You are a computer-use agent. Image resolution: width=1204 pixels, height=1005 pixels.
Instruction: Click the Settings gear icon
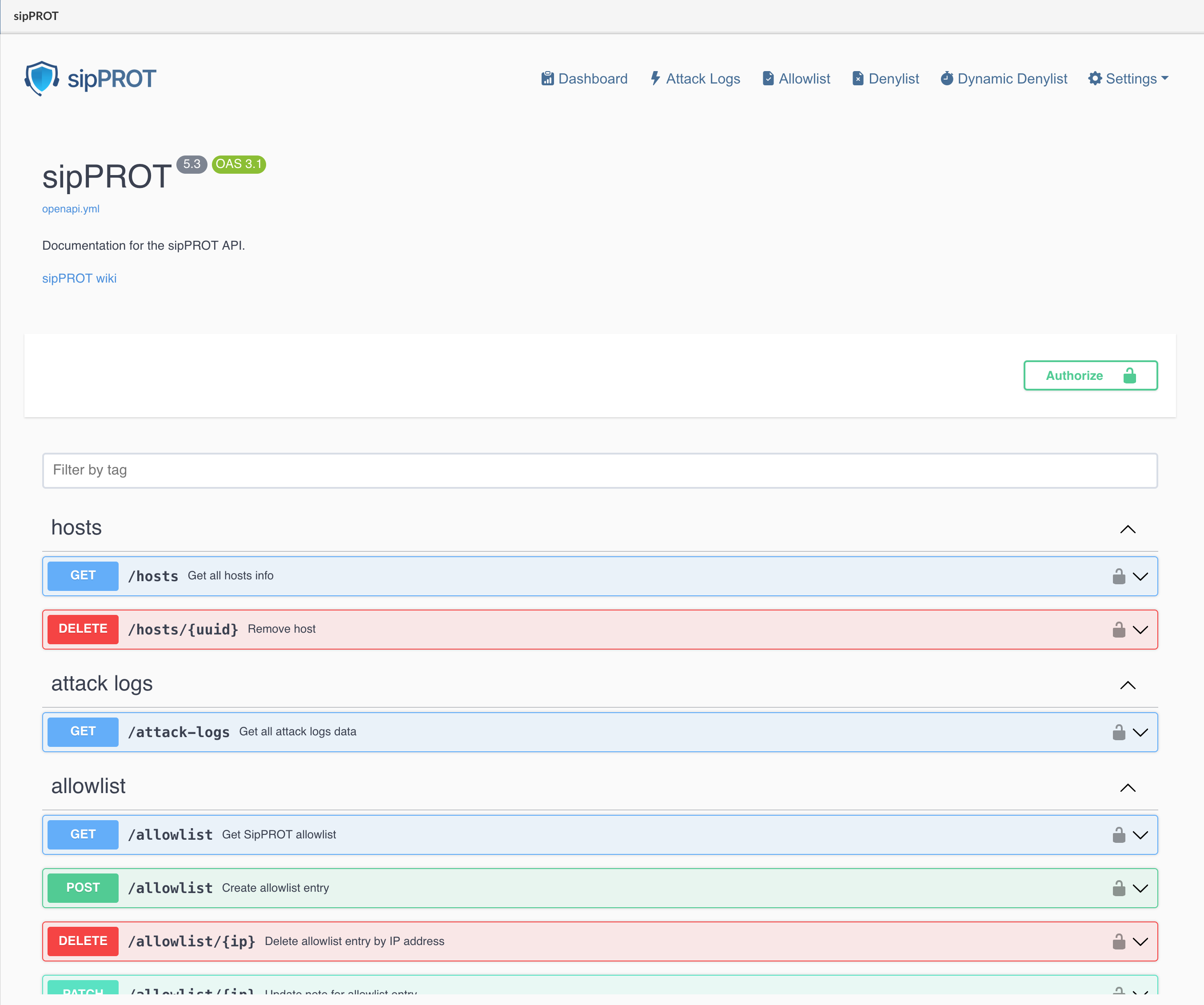(1095, 79)
